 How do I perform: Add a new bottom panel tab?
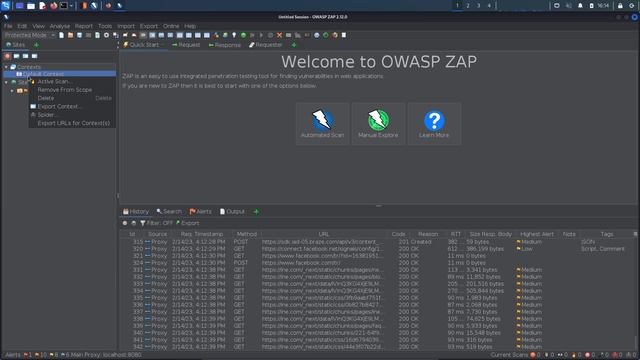[x=256, y=211]
